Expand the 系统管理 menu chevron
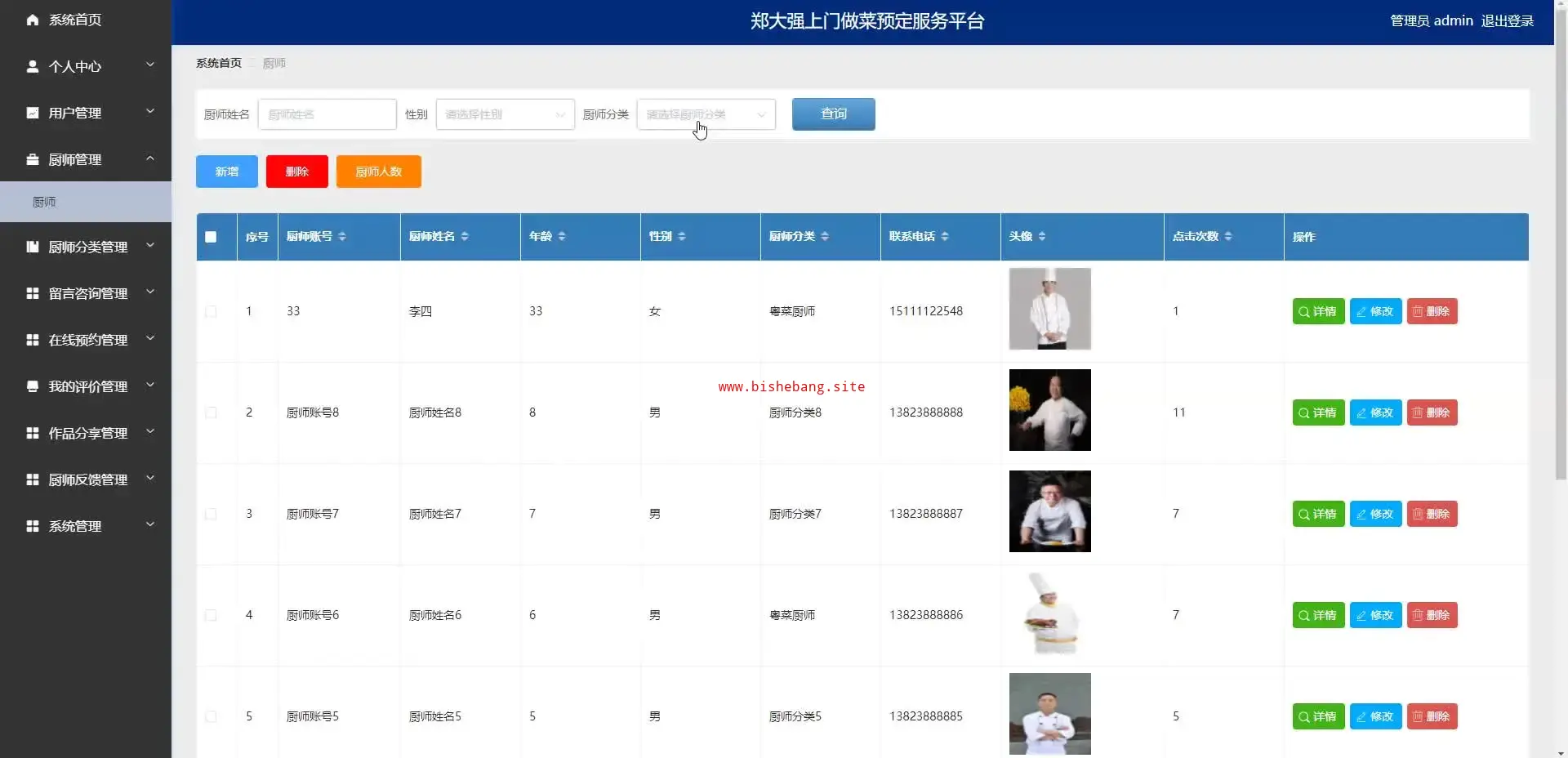 150,524
